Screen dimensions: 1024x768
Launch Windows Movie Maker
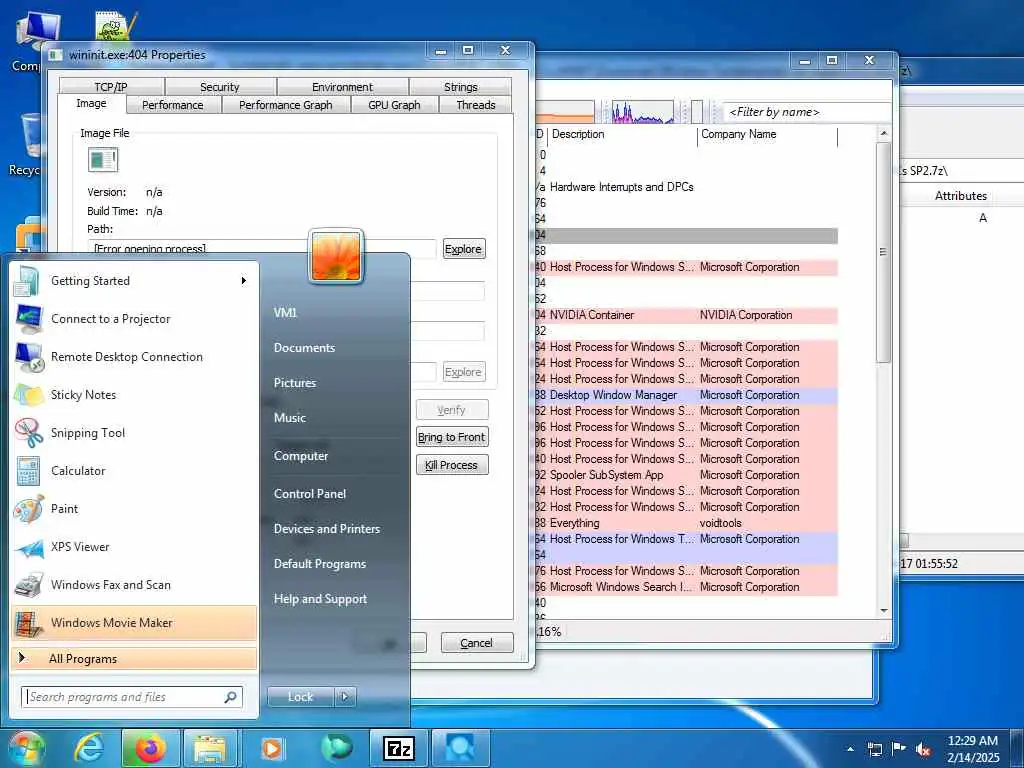click(134, 622)
